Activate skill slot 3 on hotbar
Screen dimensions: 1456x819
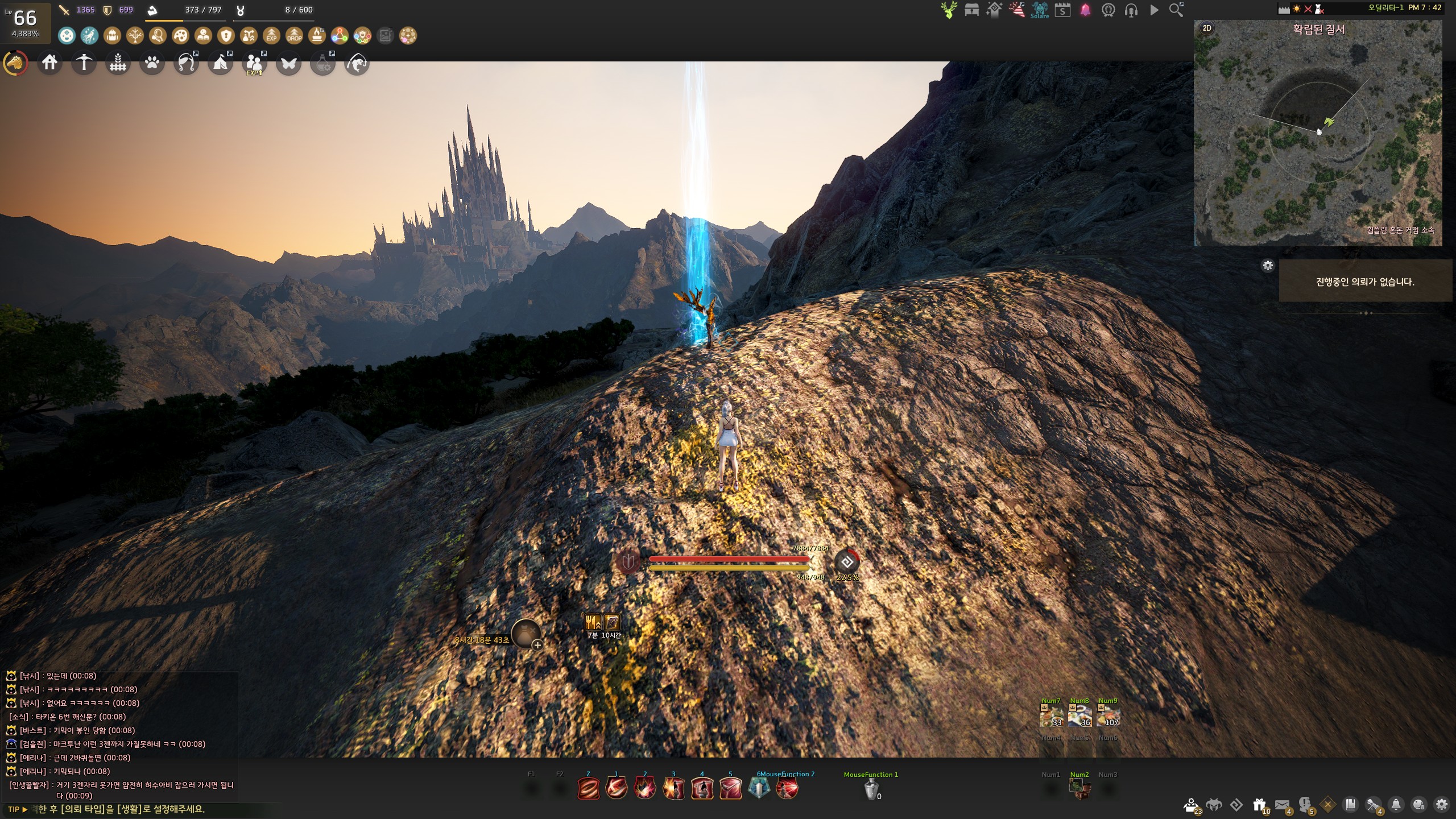pyautogui.click(x=673, y=789)
